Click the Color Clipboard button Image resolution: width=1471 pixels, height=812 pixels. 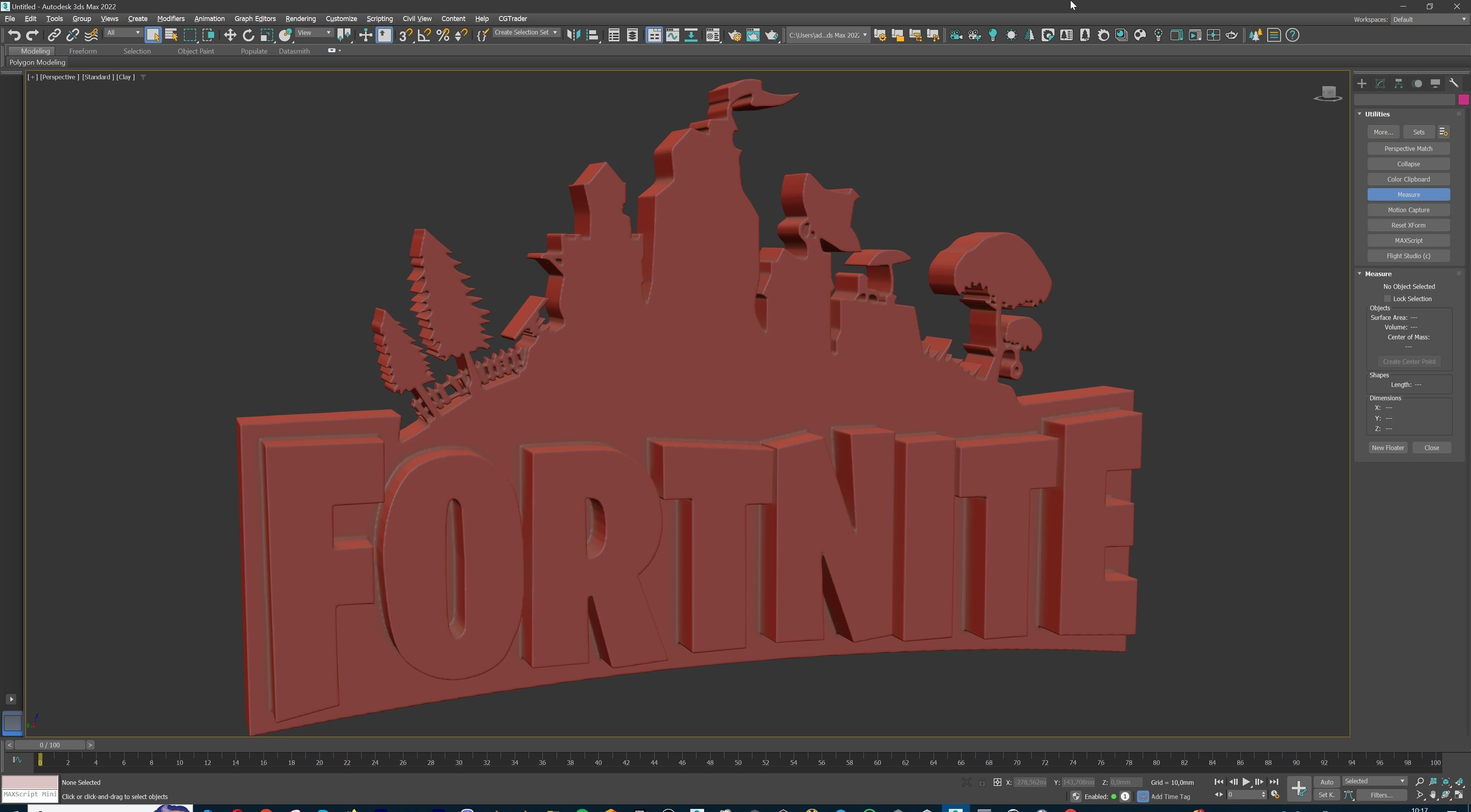[x=1408, y=179]
